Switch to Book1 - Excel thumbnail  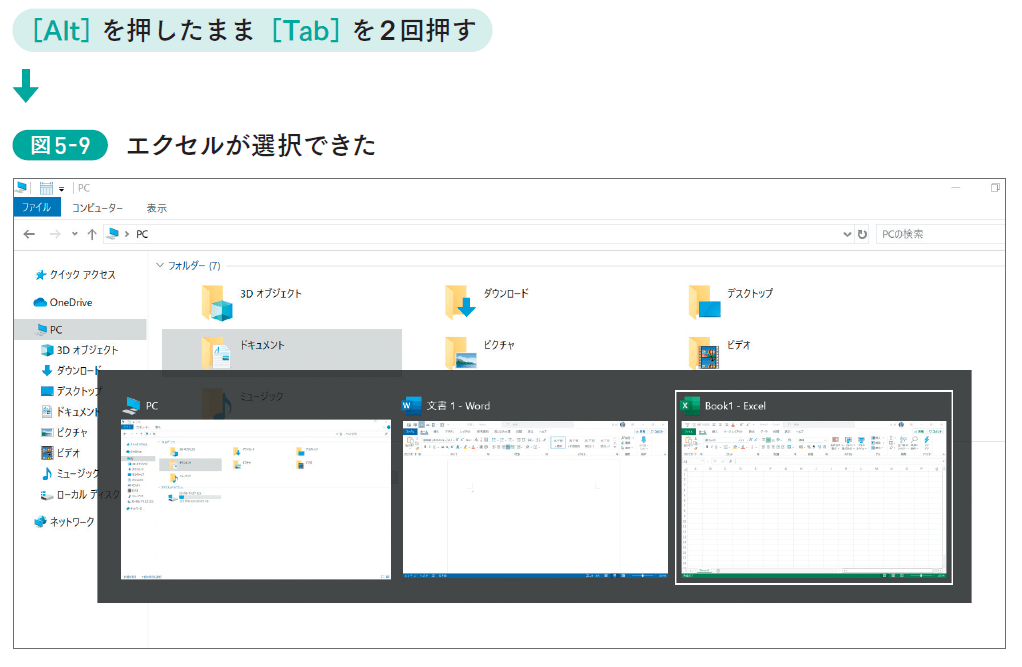[x=813, y=501]
